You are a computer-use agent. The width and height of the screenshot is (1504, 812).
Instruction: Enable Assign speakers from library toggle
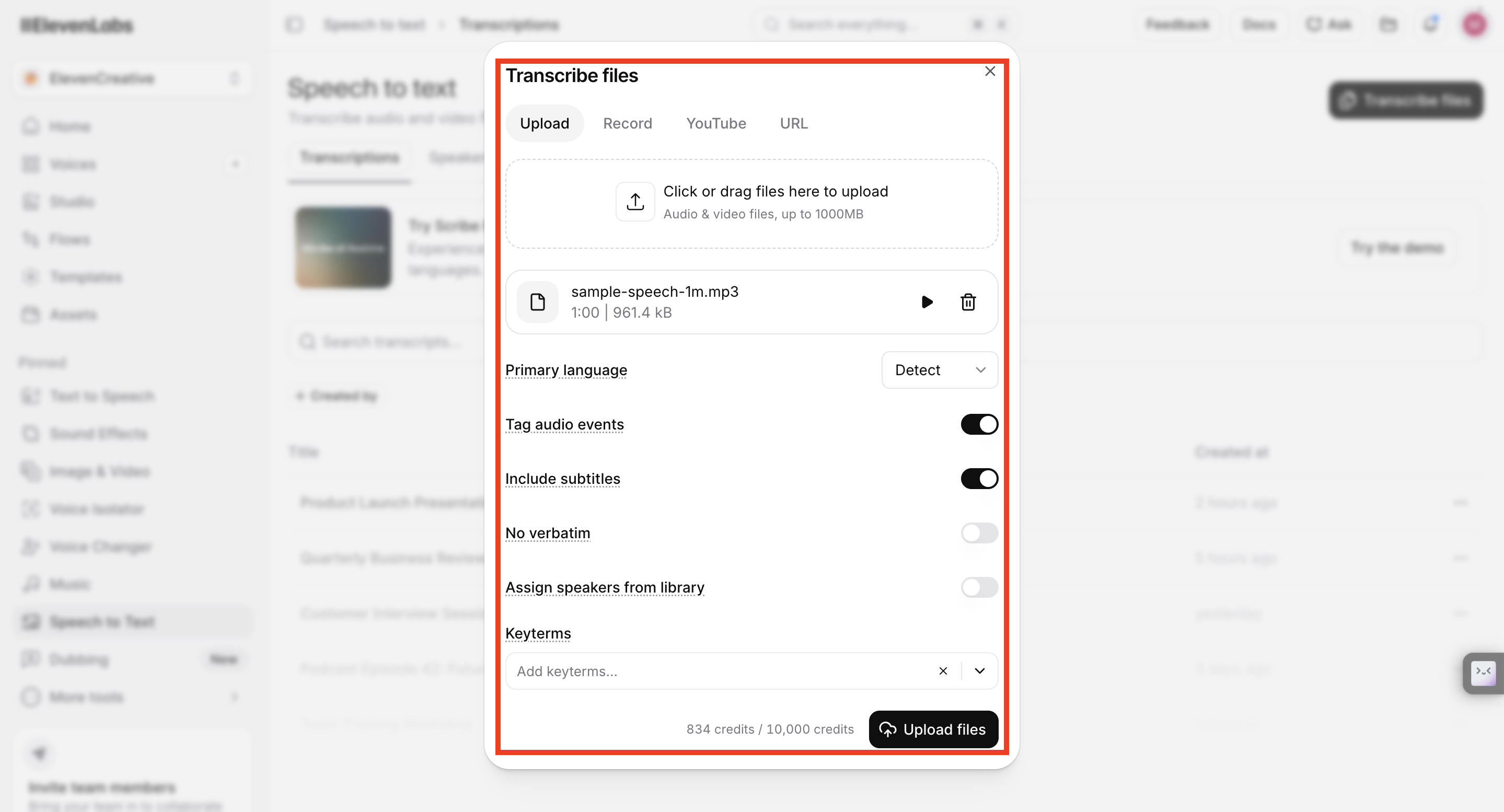point(979,587)
